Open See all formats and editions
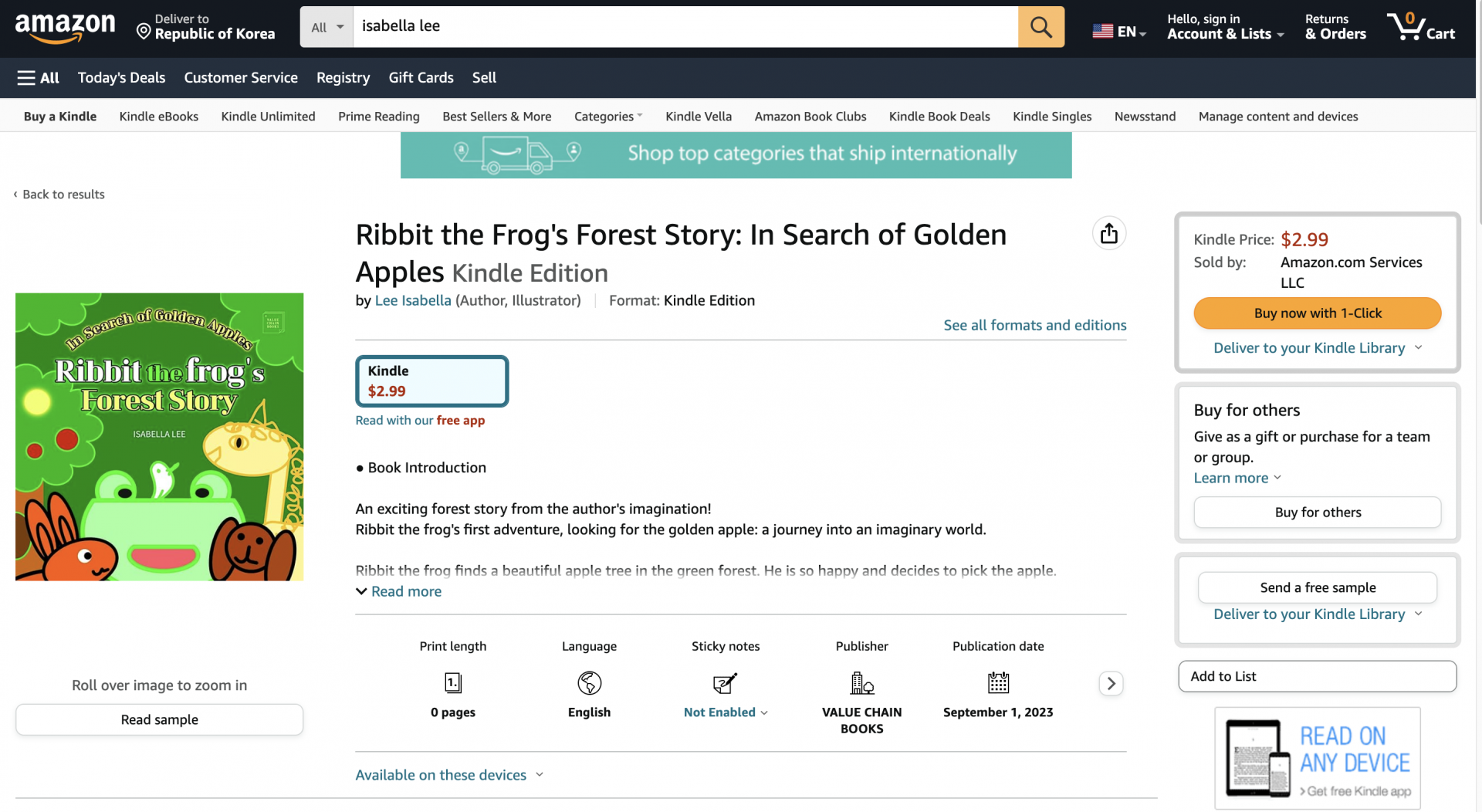The width and height of the screenshot is (1482, 812). coord(1034,325)
